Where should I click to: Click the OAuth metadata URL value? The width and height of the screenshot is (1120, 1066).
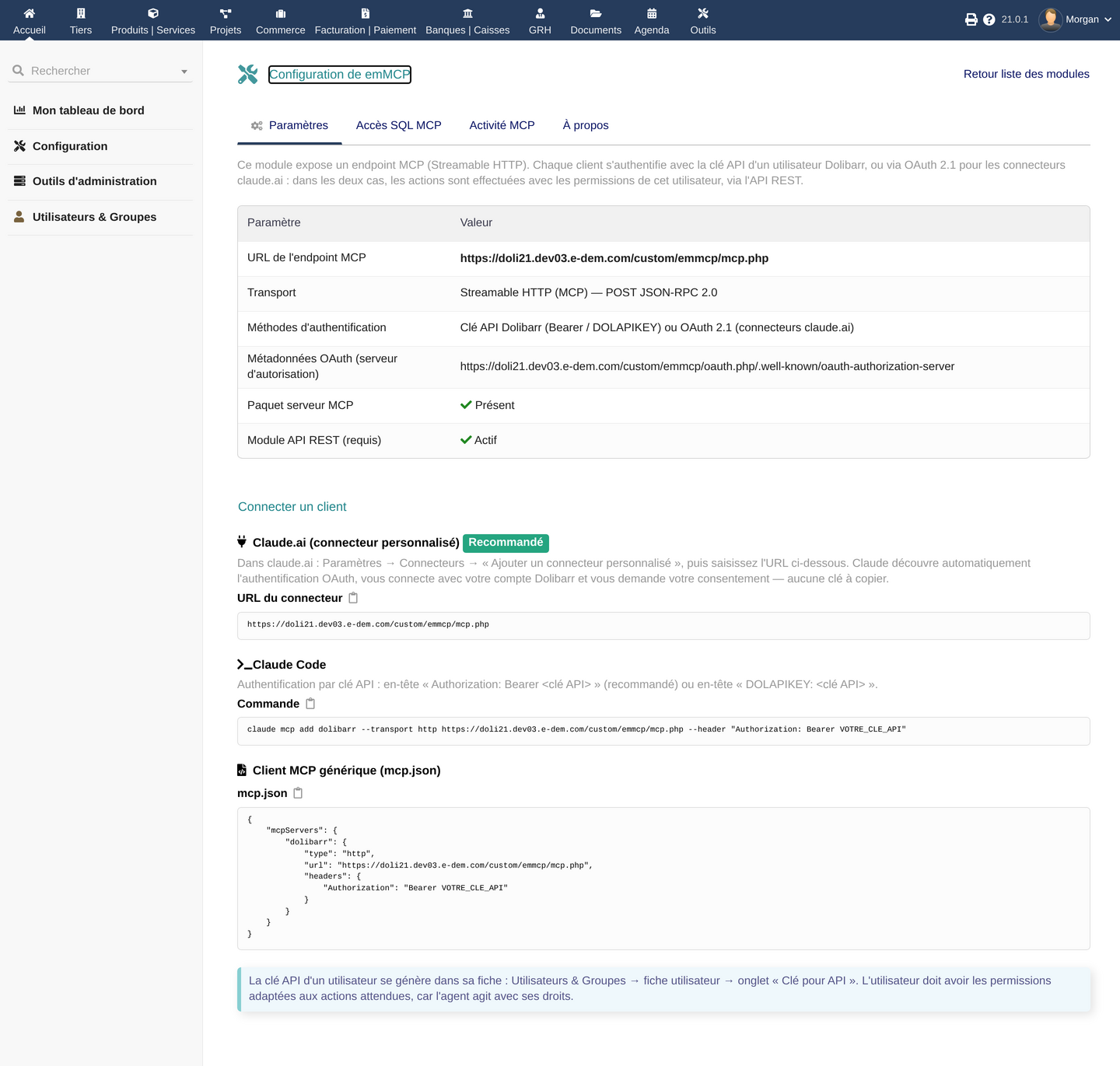(x=707, y=366)
